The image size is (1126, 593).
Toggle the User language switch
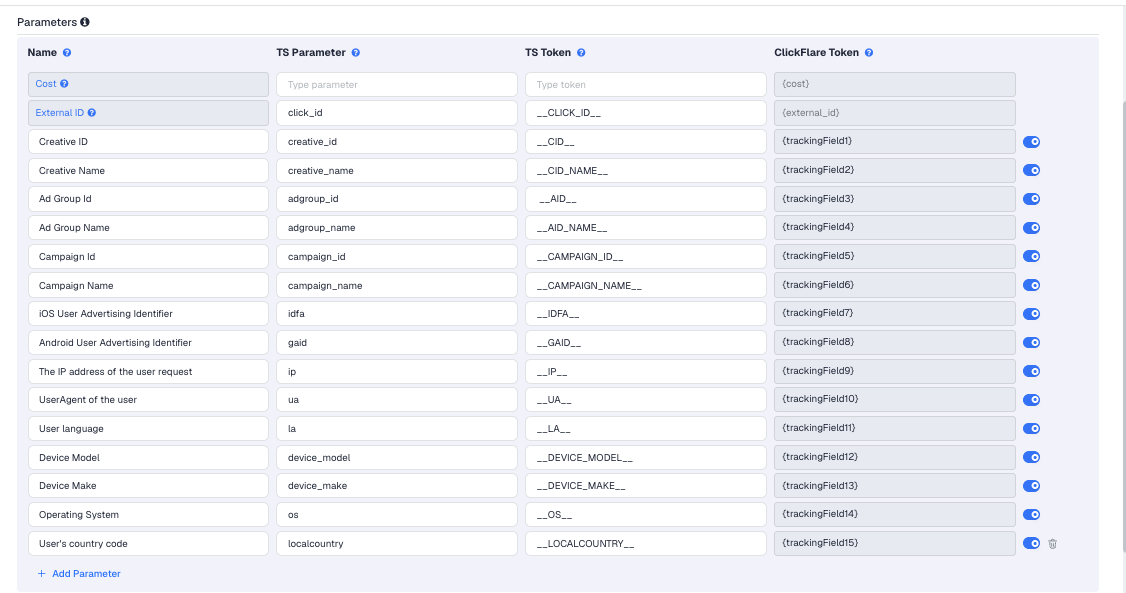coord(1031,429)
